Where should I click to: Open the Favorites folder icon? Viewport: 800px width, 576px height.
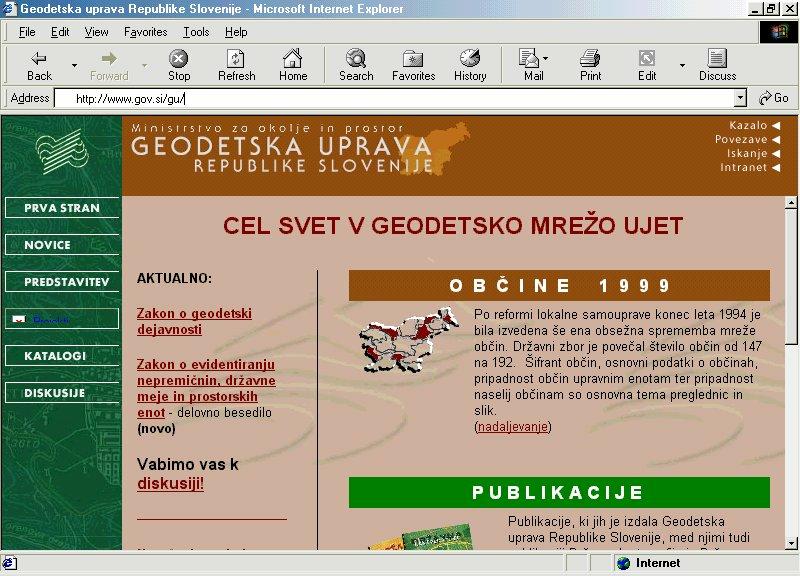tap(413, 59)
